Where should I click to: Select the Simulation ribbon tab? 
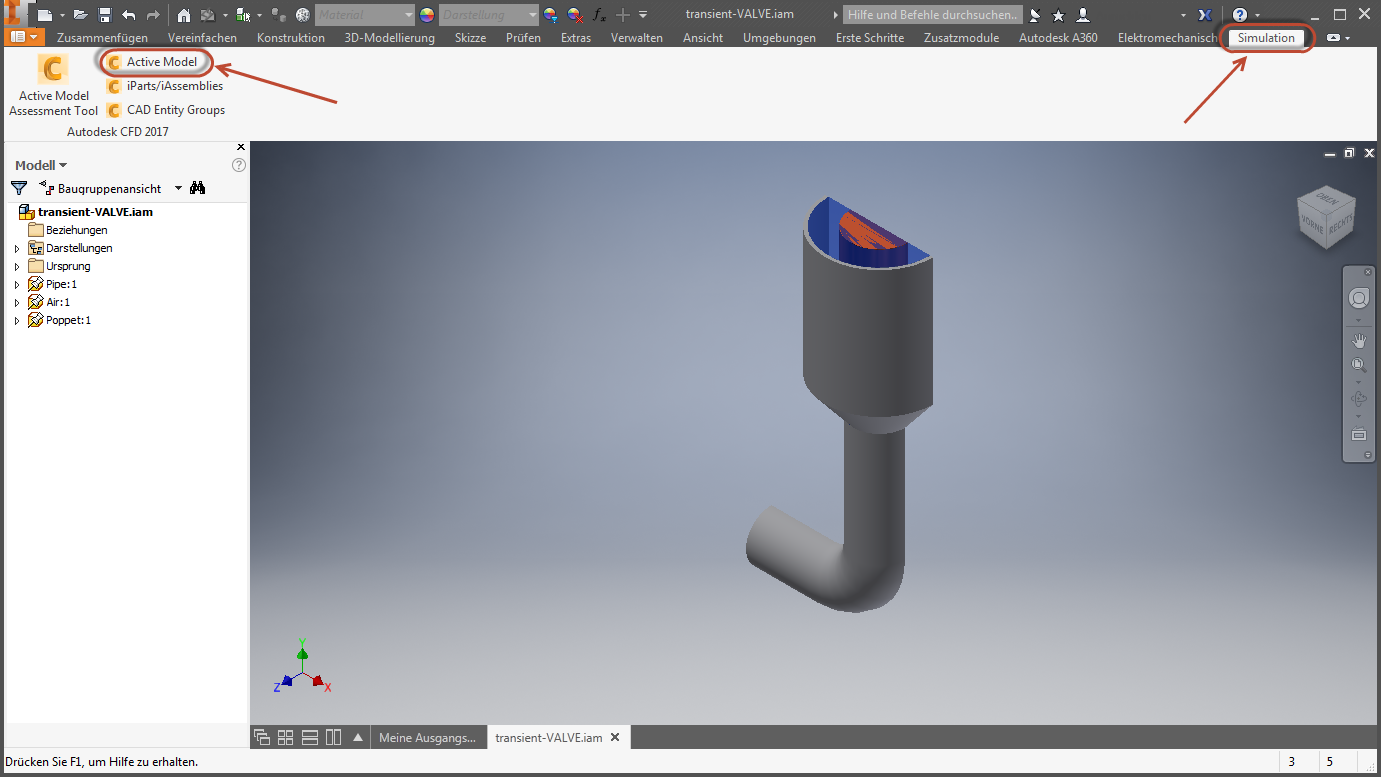tap(1266, 38)
